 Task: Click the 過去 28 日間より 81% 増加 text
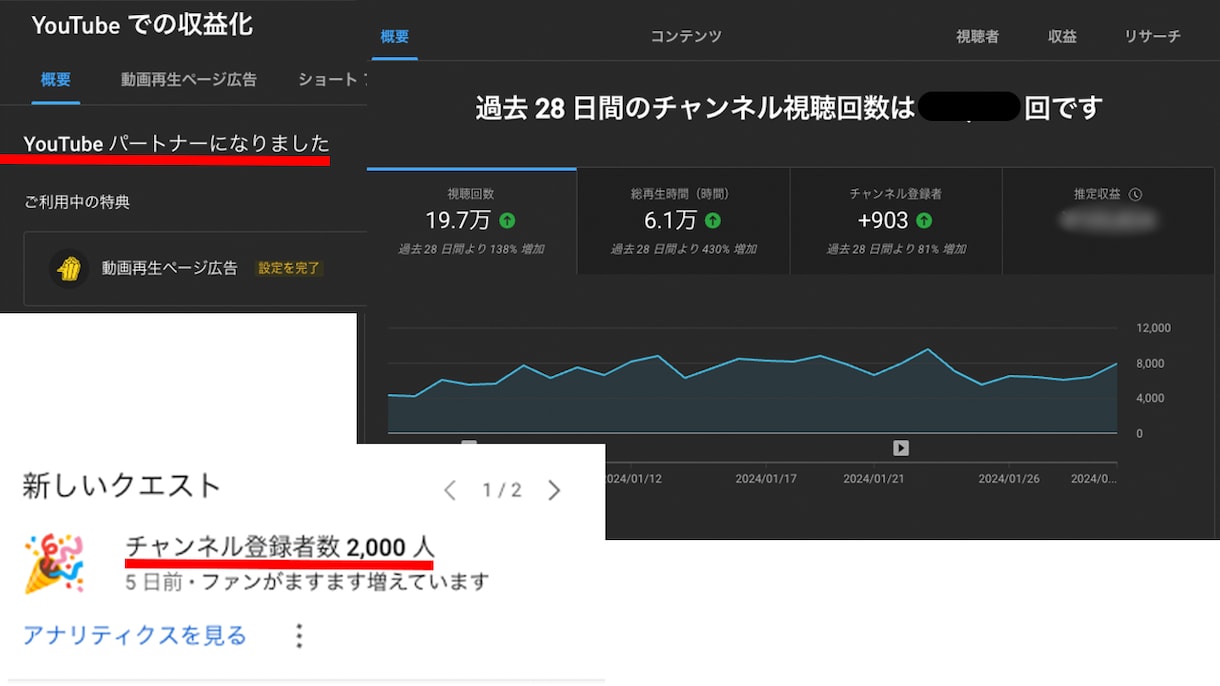pos(896,249)
